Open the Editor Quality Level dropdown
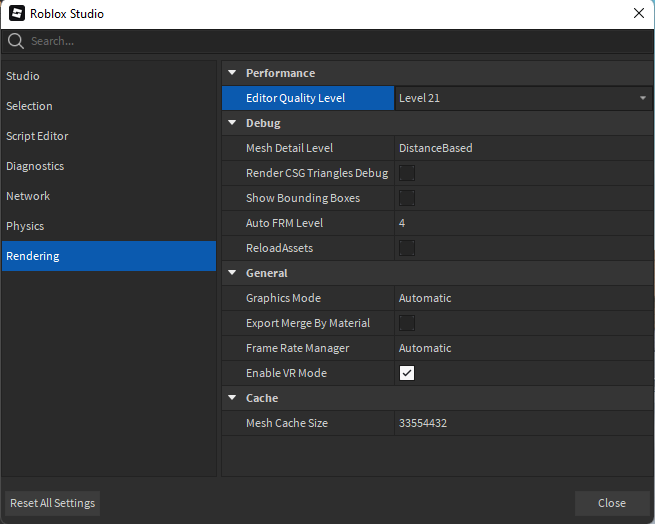 tap(523, 98)
